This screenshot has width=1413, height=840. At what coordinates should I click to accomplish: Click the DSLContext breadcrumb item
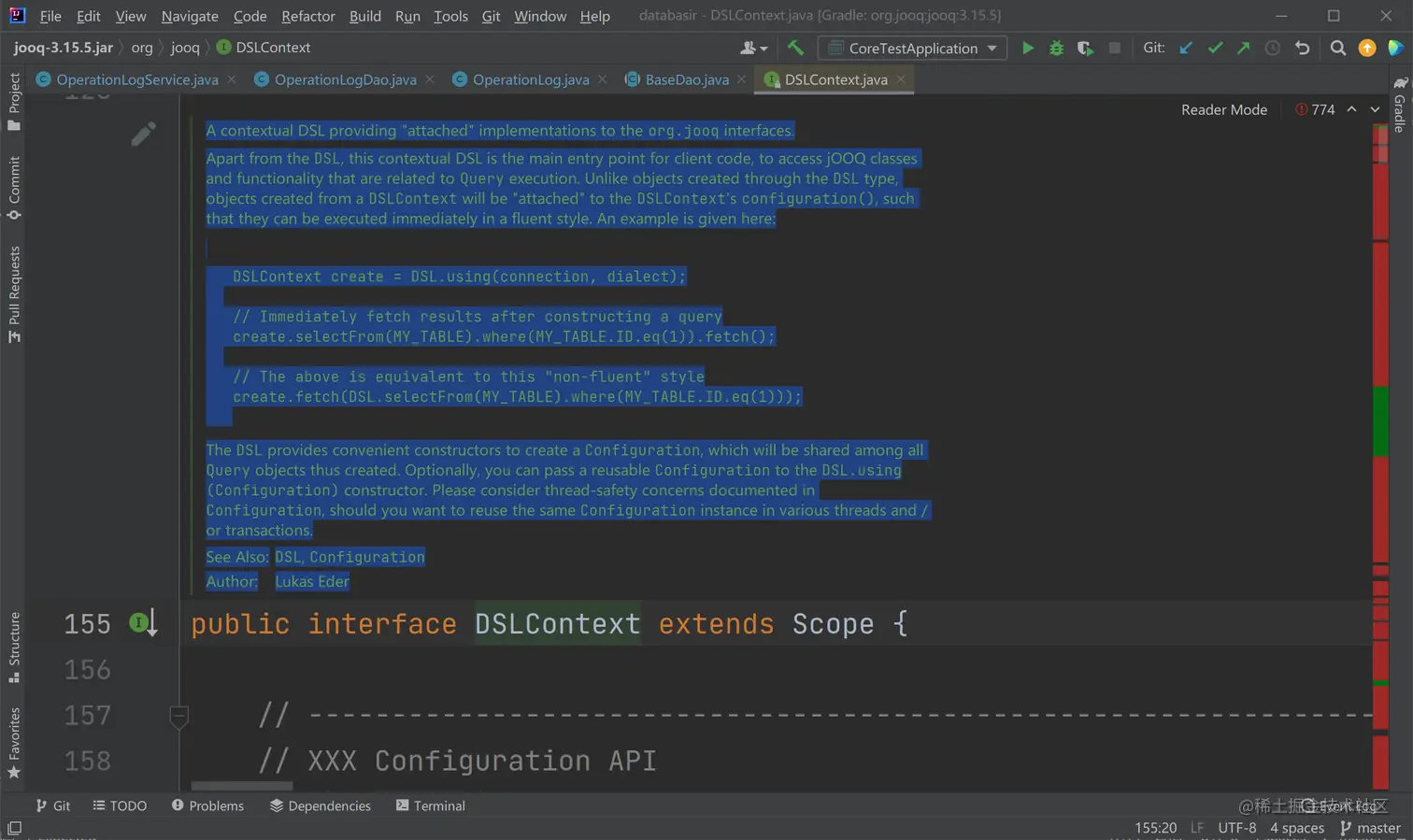tap(264, 48)
